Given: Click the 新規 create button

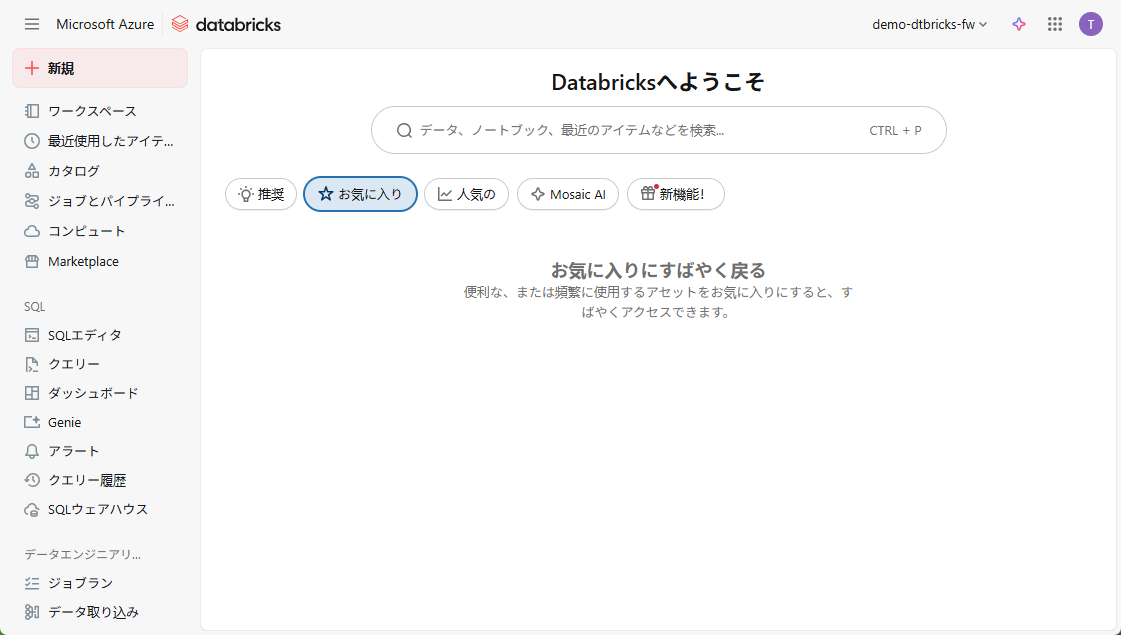Looking at the screenshot, I should (99, 68).
